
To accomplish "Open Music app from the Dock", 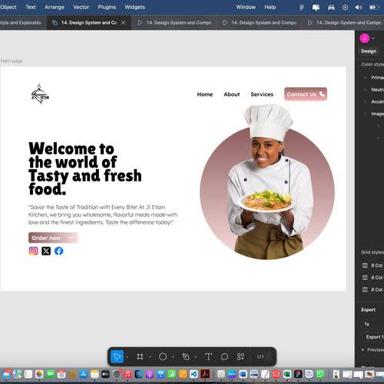I will tap(127, 374).
